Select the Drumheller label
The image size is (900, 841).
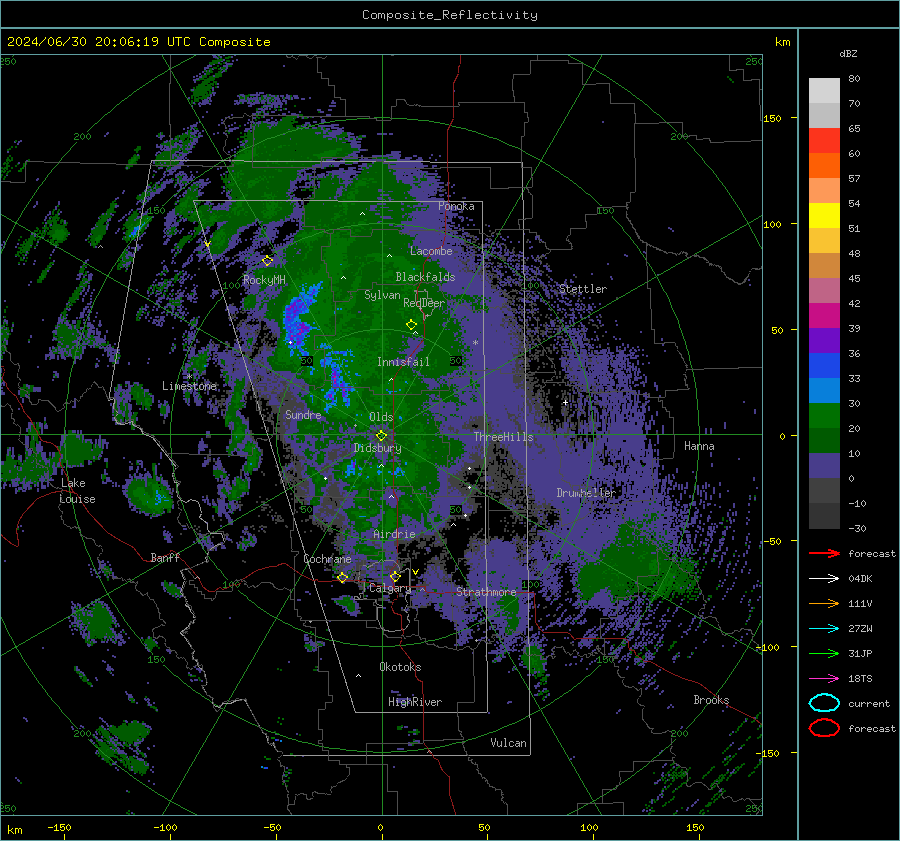point(586,493)
